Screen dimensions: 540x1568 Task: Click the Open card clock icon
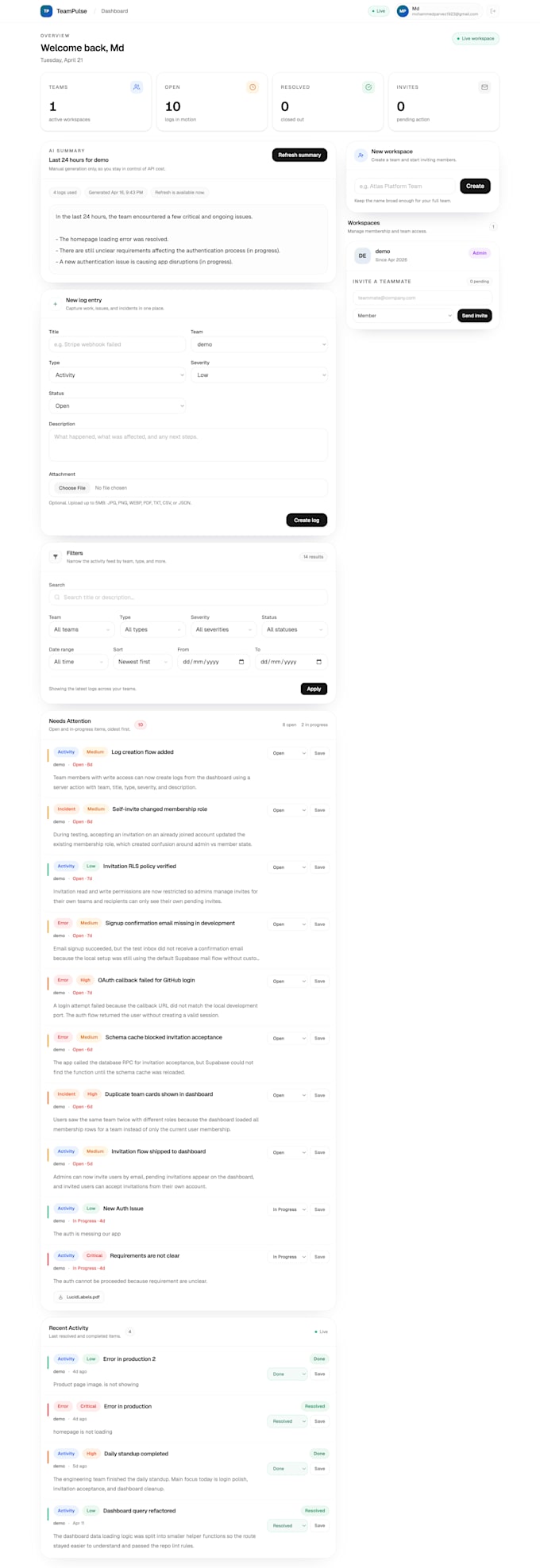point(253,87)
